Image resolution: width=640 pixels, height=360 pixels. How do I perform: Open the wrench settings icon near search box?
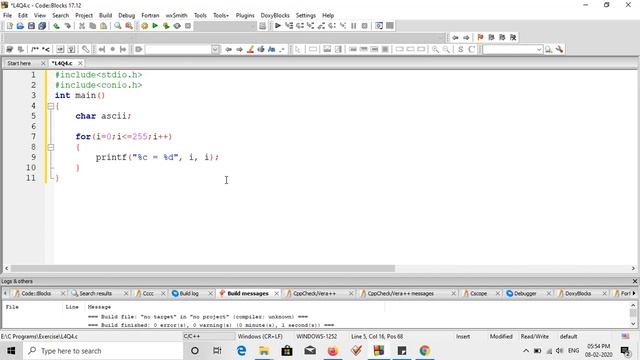click(560, 49)
